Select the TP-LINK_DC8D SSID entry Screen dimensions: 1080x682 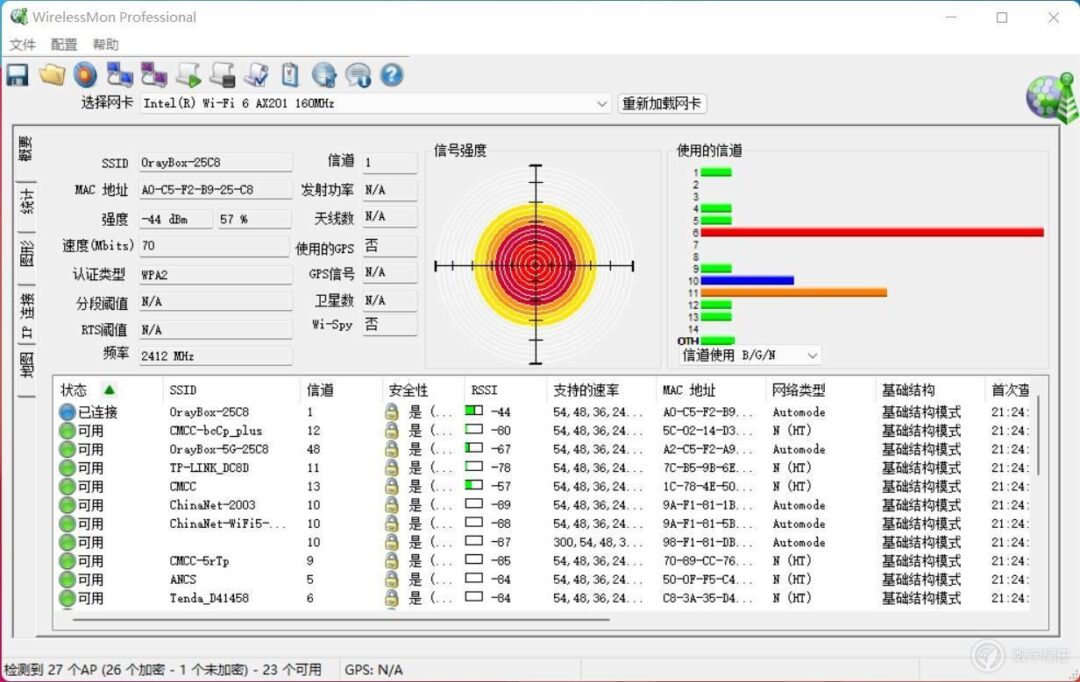coord(209,468)
